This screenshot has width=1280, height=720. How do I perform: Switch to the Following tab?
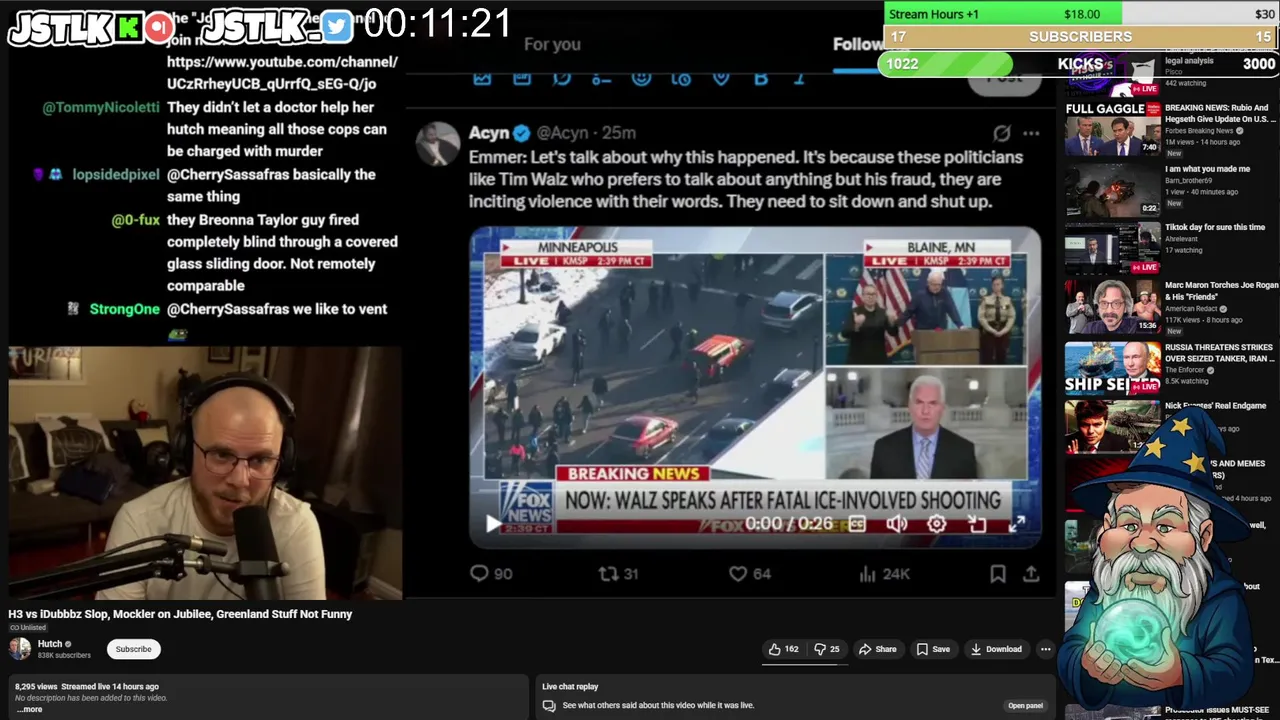(858, 44)
